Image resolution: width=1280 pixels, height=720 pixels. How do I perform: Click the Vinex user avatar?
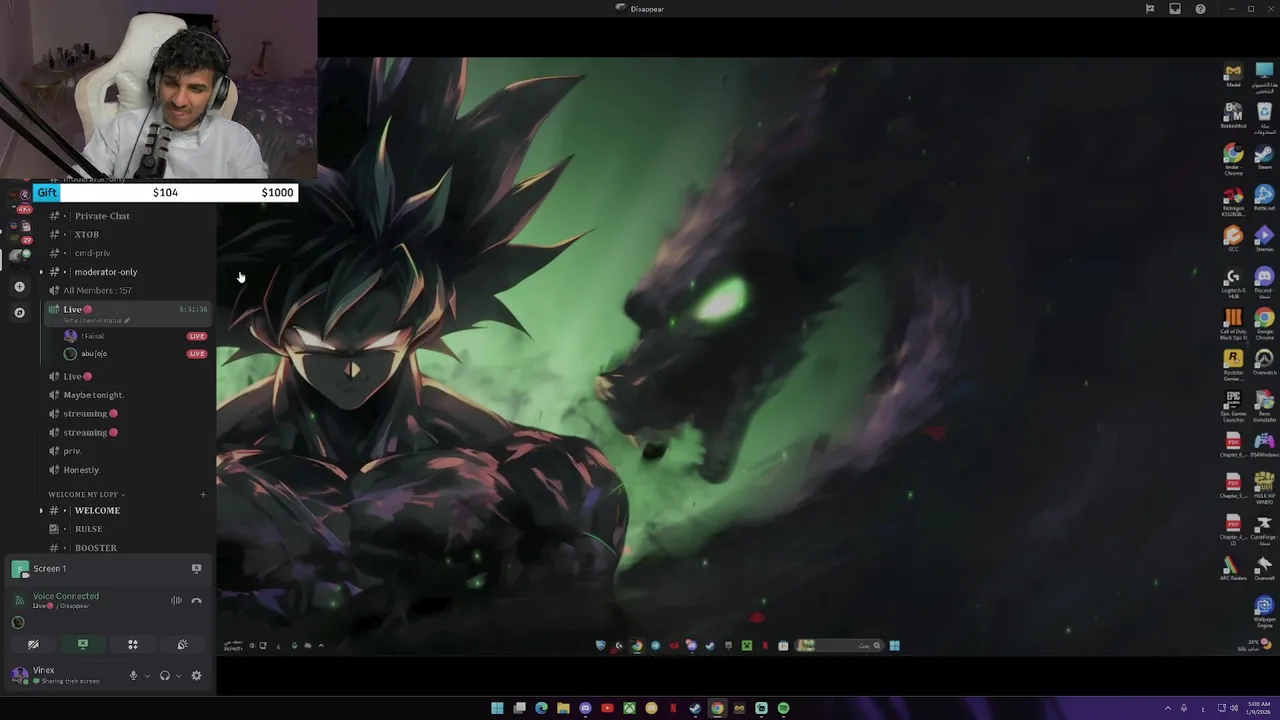pyautogui.click(x=20, y=675)
